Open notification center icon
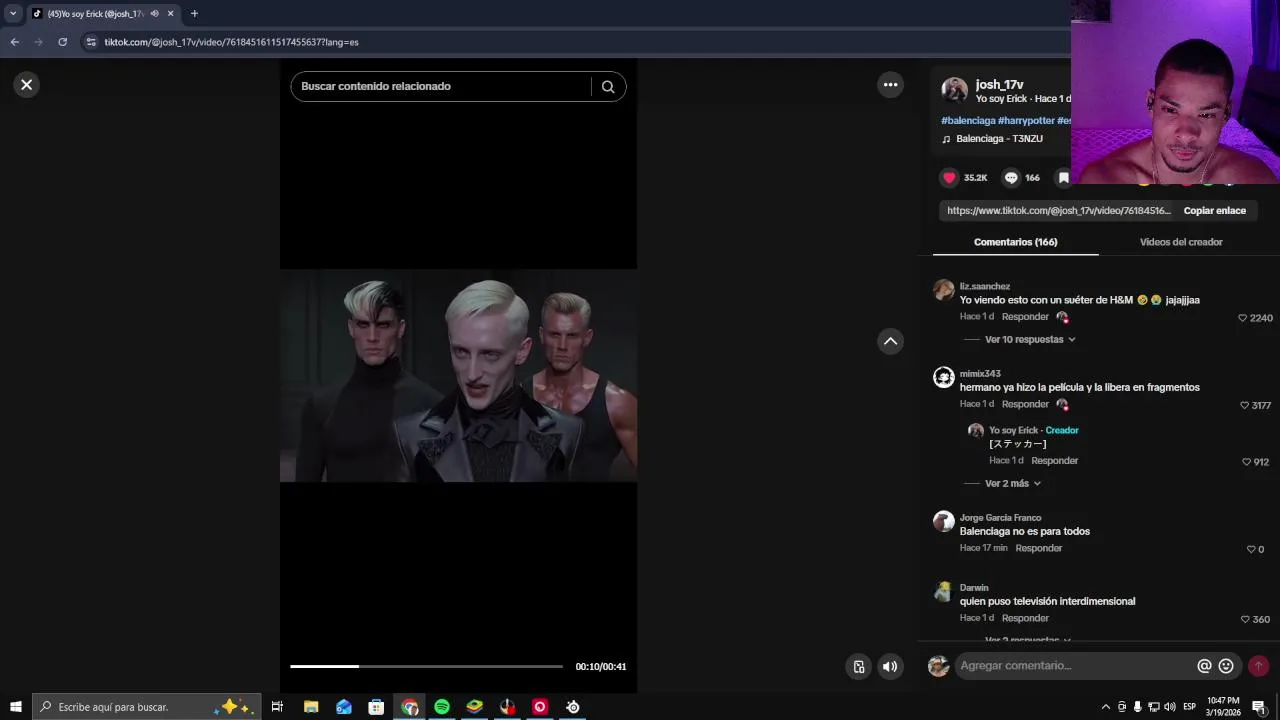The image size is (1280, 720). tap(1259, 707)
